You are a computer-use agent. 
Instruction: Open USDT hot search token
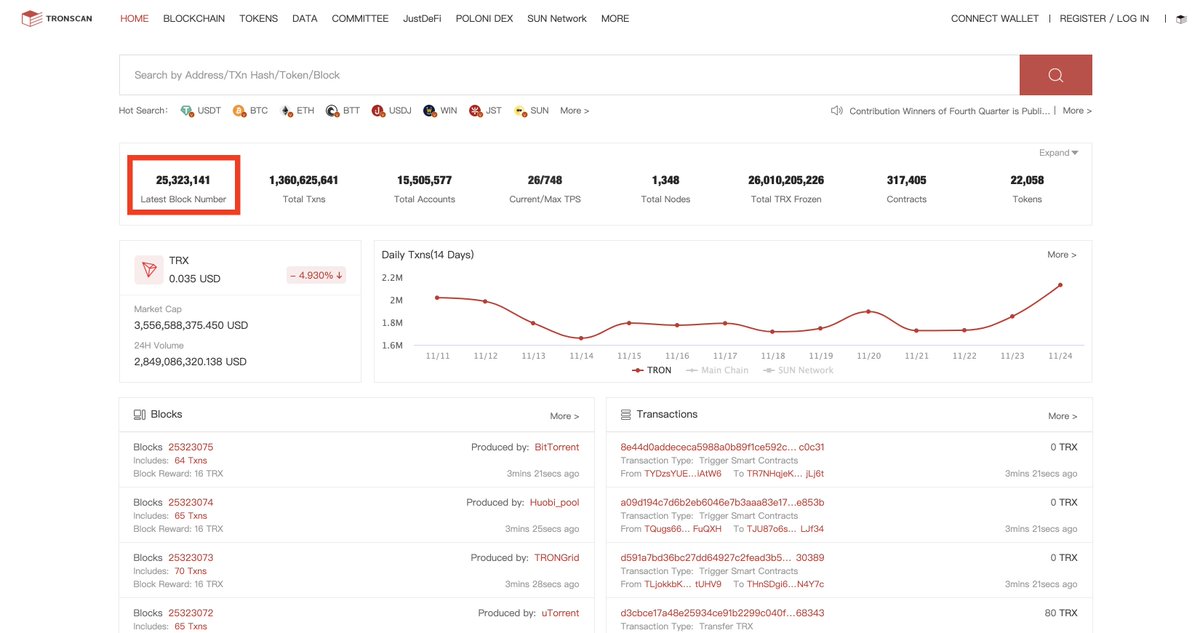[x=200, y=111]
